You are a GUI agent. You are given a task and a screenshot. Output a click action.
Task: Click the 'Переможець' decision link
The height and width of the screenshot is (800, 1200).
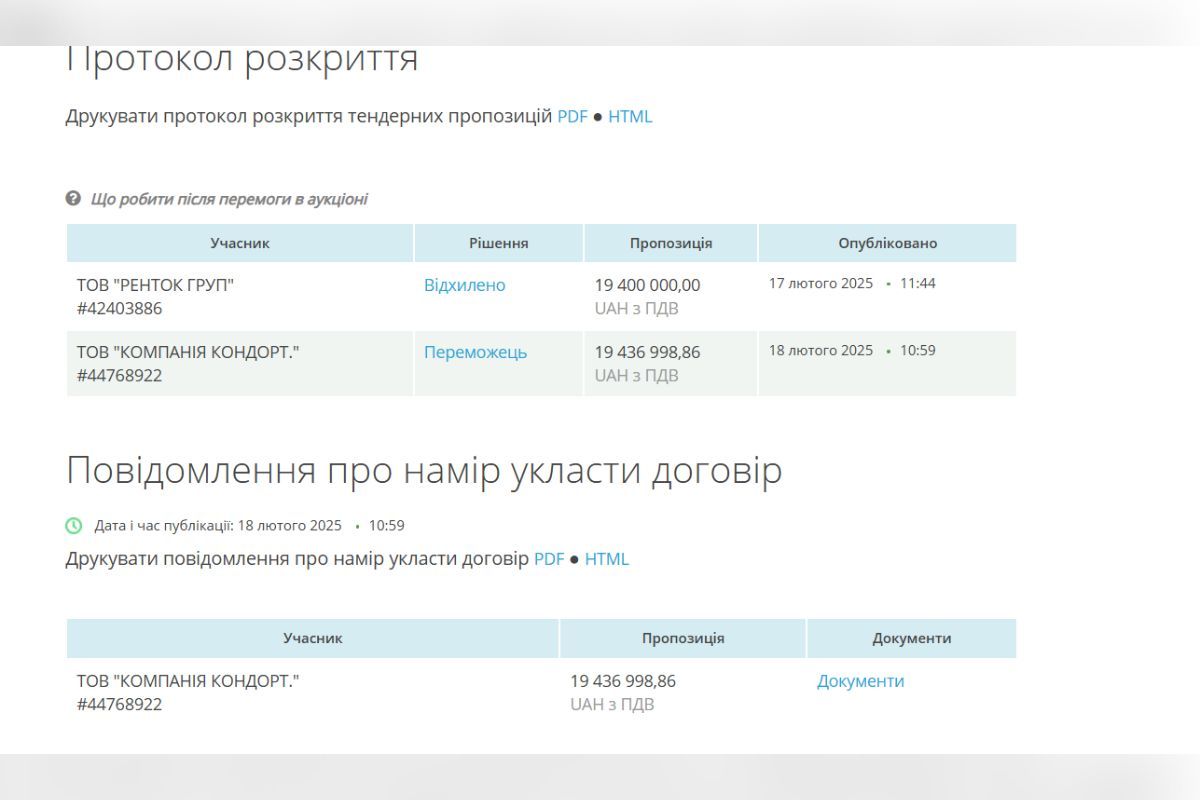[475, 351]
